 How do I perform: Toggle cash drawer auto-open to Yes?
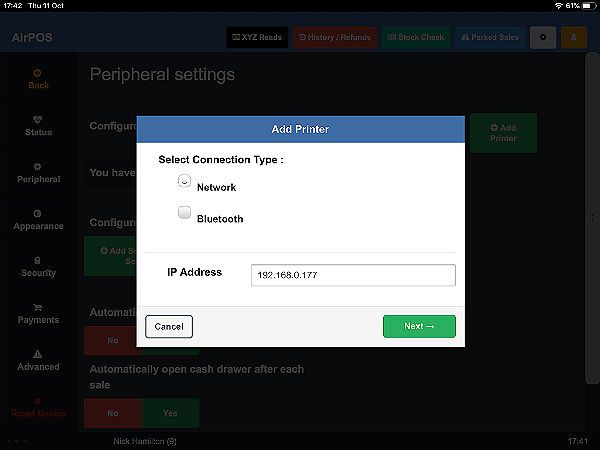[x=170, y=413]
